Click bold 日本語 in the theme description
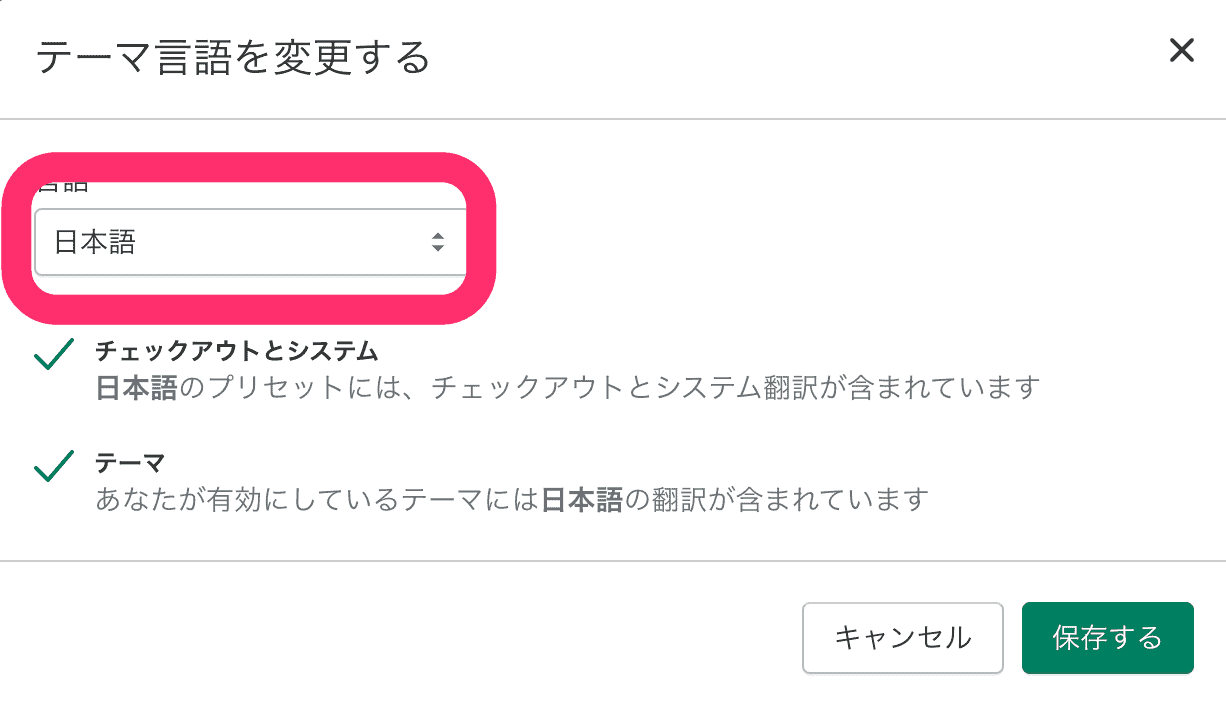The height and width of the screenshot is (708, 1226). pyautogui.click(x=582, y=499)
